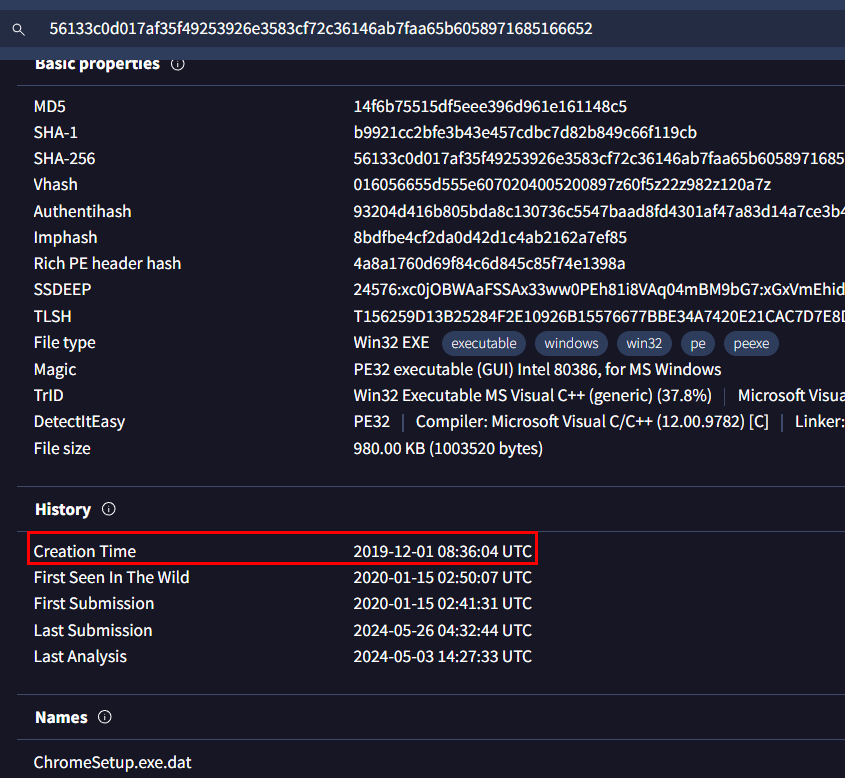Click the SHA-1 hash value b9921cc2bfe3b43e457cdbc7d82b849c66f119cb
Viewport: 845px width, 778px height.
tap(525, 133)
